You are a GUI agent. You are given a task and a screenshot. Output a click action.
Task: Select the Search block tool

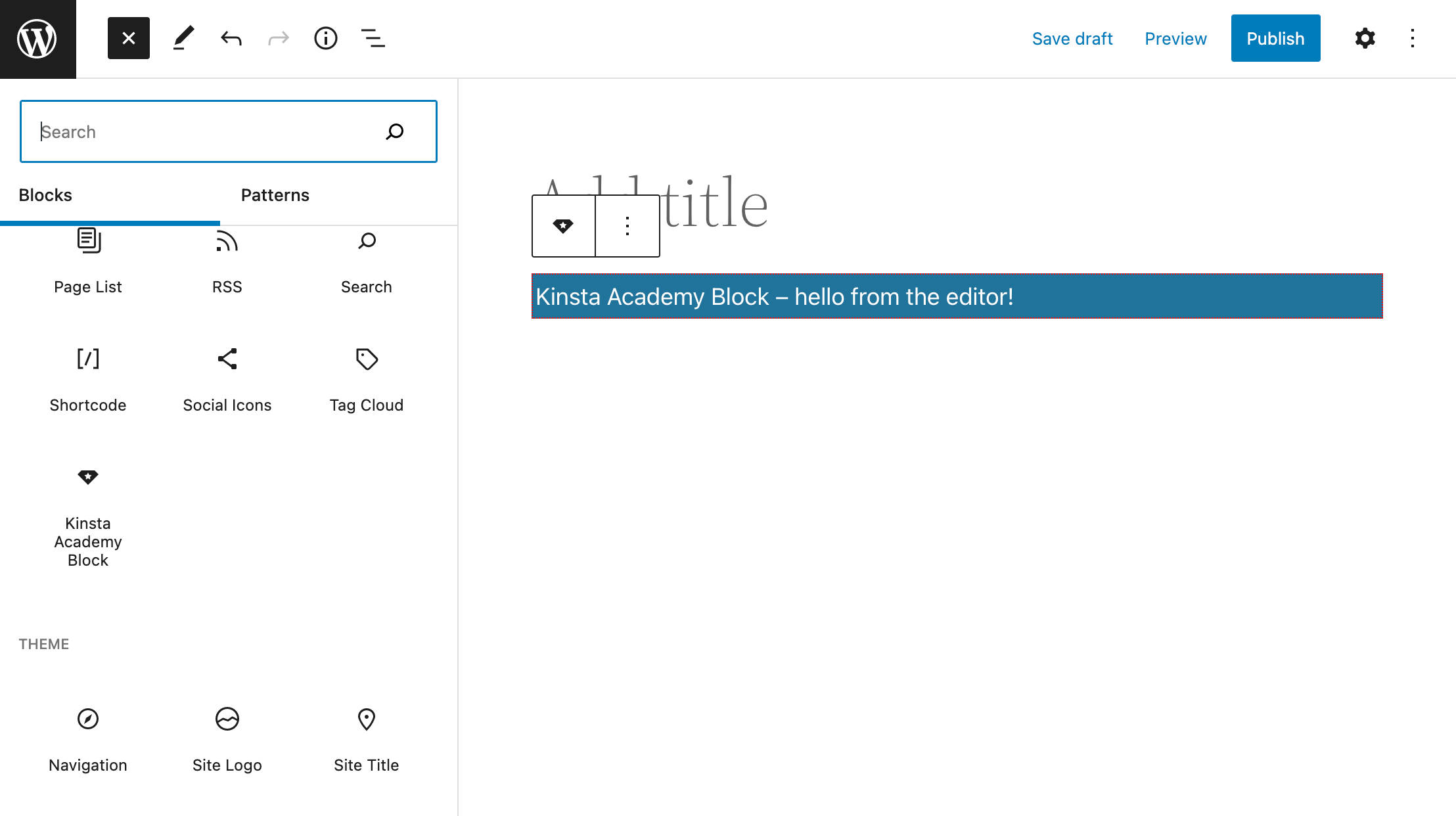[x=366, y=260]
